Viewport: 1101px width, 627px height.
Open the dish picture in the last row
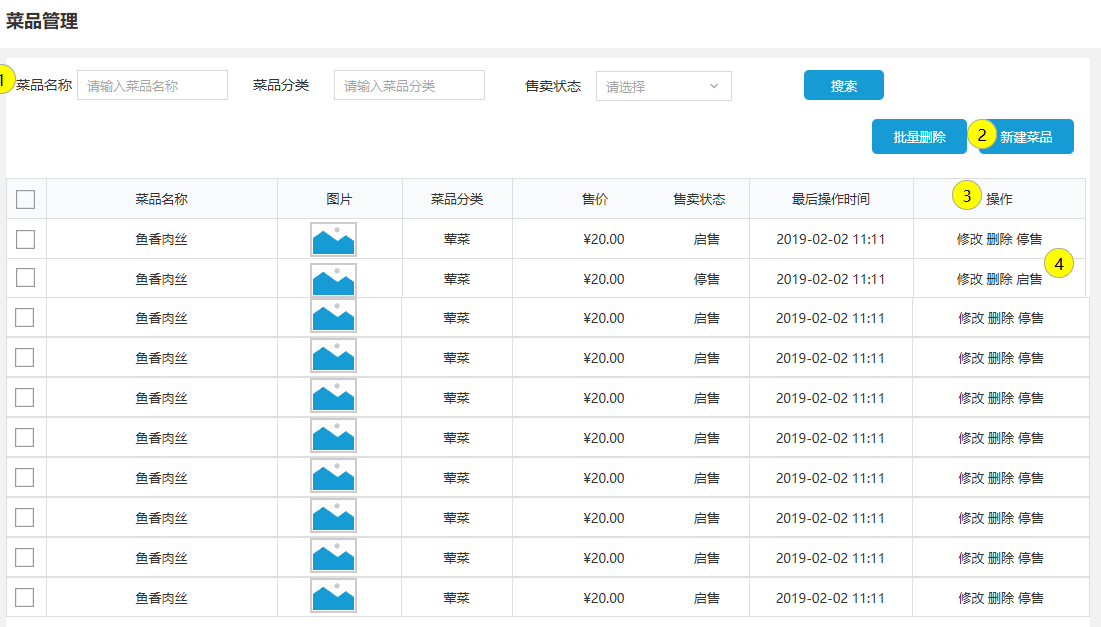(333, 597)
